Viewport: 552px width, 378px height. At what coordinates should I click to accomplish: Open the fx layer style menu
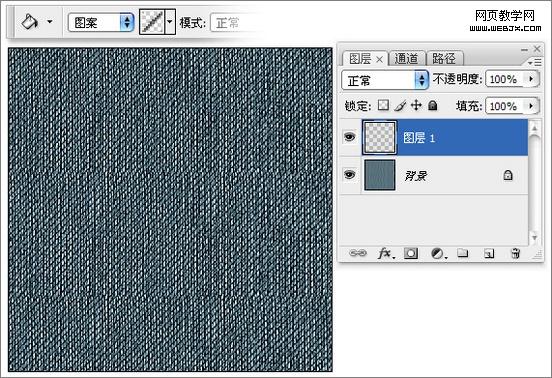click(x=386, y=253)
